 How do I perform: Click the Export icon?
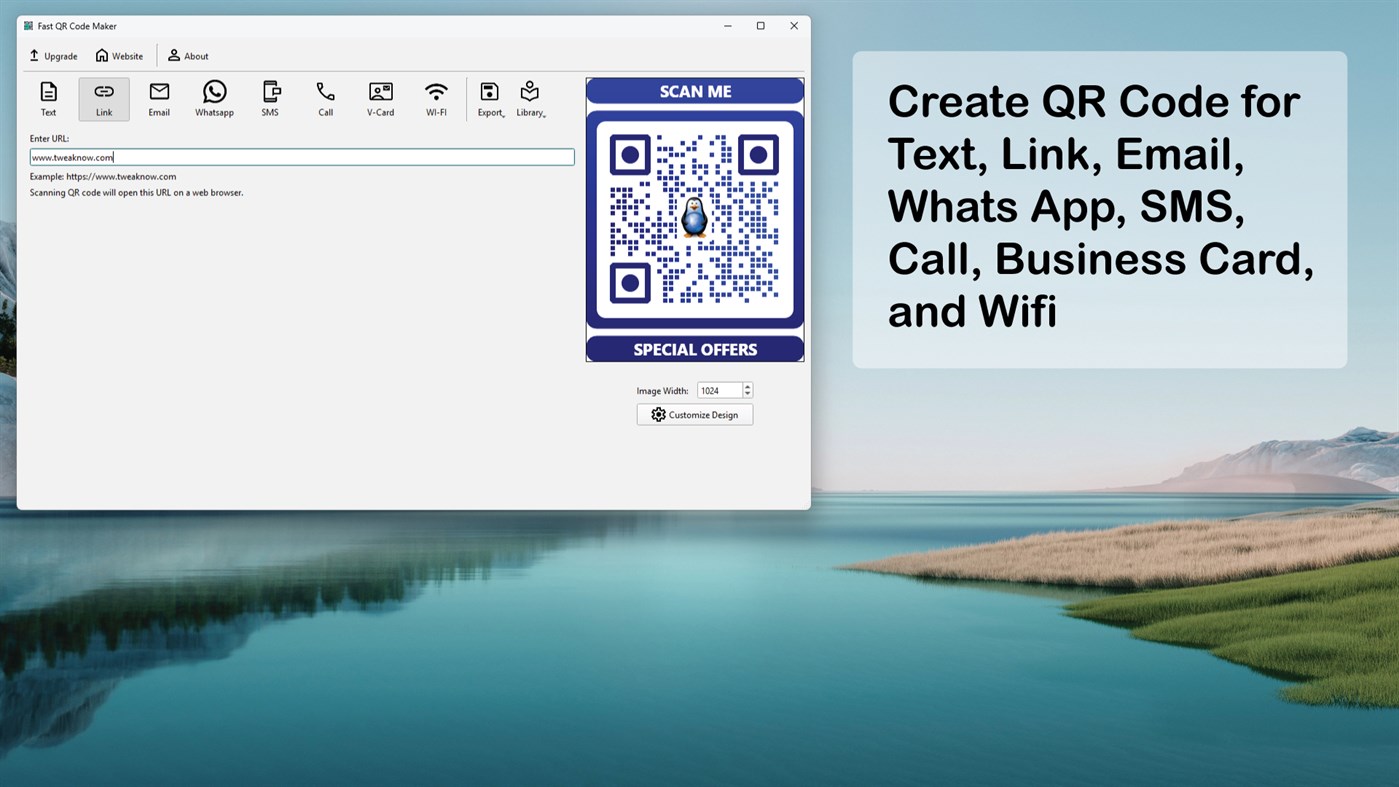(x=489, y=92)
